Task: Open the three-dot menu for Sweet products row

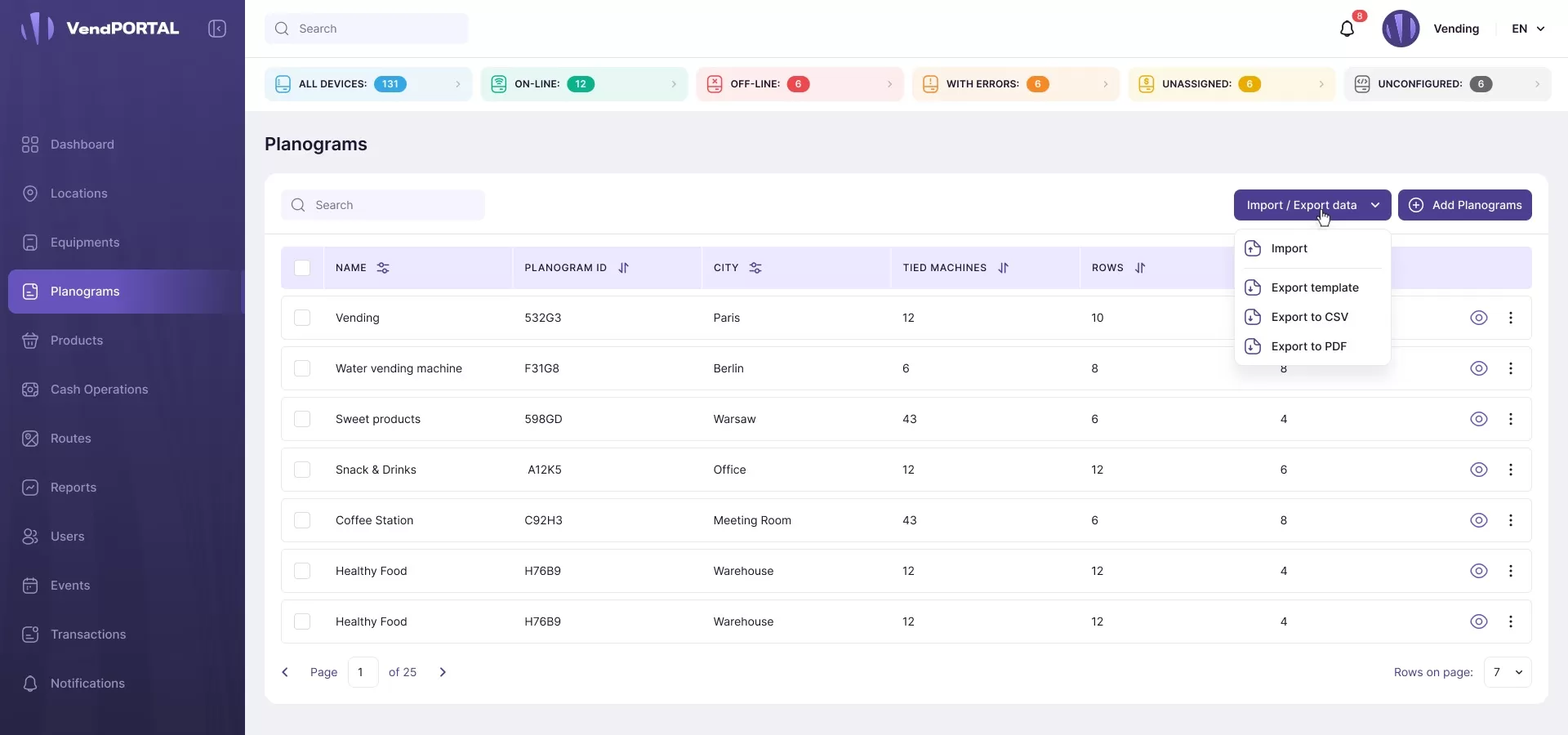Action: coord(1511,419)
